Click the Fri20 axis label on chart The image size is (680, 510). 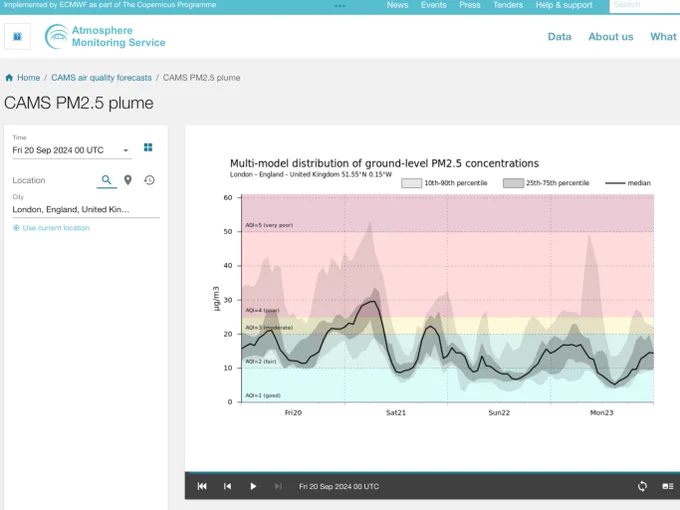(x=293, y=412)
